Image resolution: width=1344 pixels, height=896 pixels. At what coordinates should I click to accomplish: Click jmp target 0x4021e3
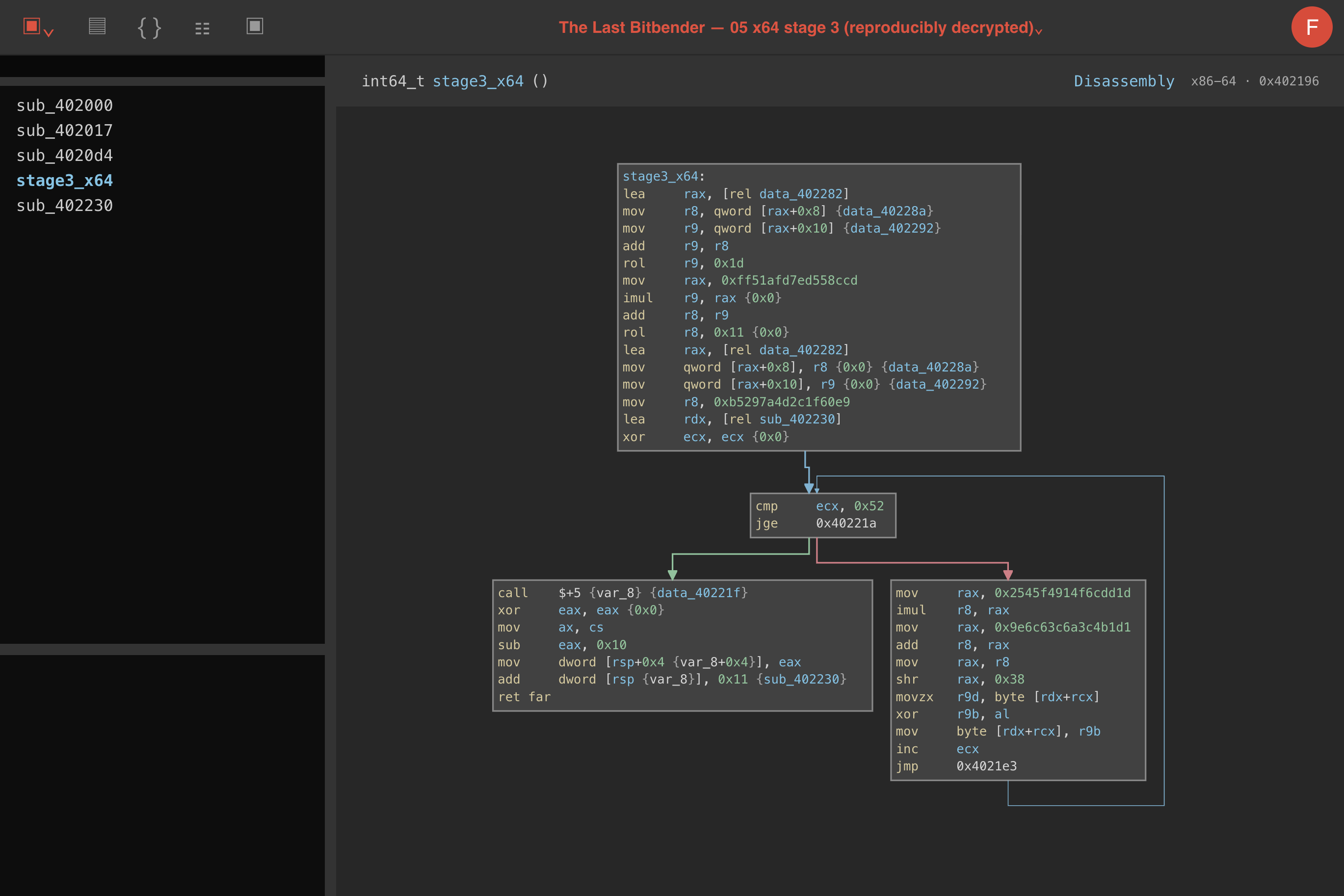point(987,765)
